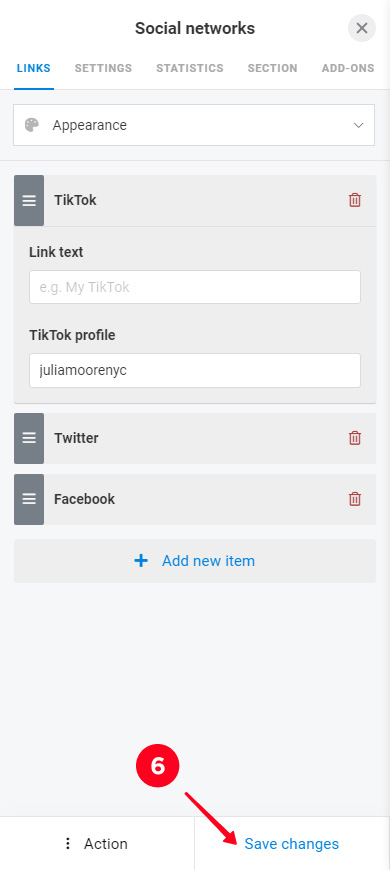This screenshot has height=870, width=390.
Task: Open the Statistics tab
Action: click(190, 68)
